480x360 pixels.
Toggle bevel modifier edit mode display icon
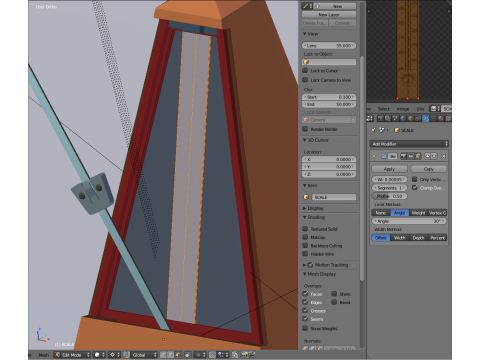click(x=418, y=156)
